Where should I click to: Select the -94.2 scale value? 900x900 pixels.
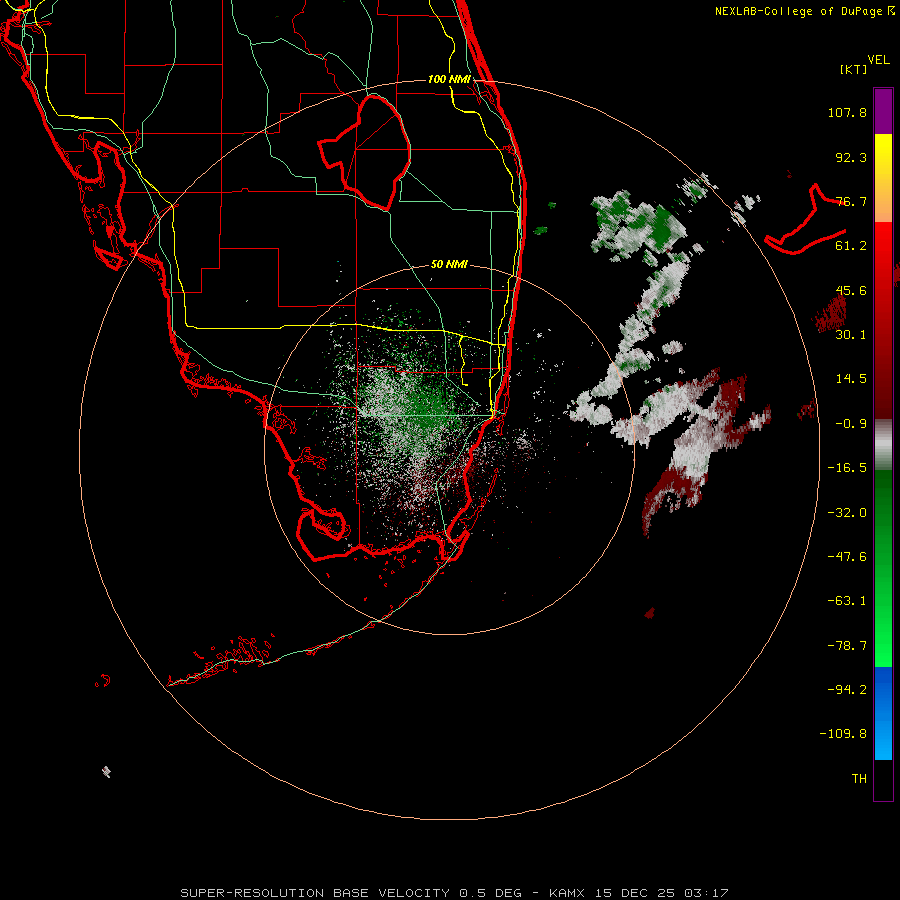(x=847, y=690)
